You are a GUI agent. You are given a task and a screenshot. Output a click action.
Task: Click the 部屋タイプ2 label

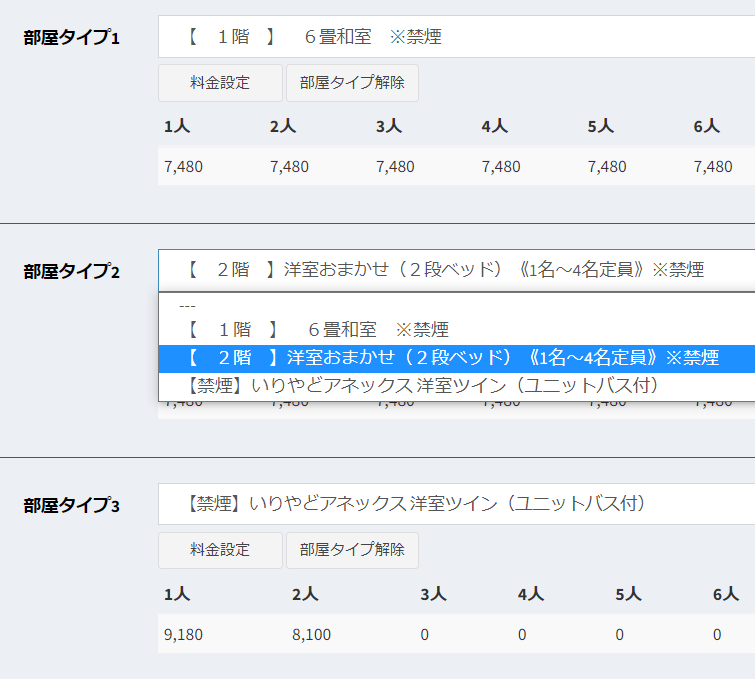pyautogui.click(x=71, y=272)
